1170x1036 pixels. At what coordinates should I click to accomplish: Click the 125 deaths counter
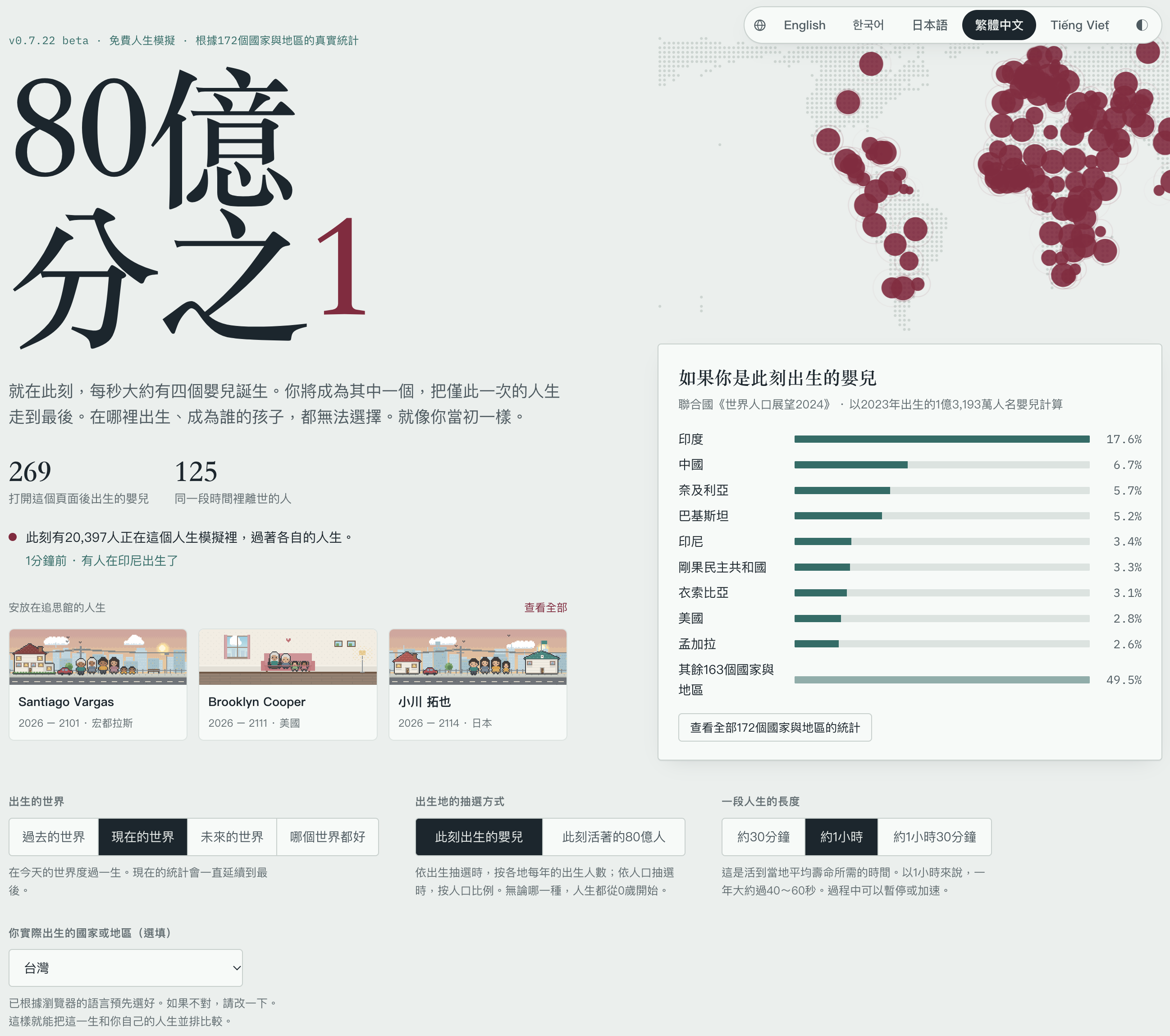tap(196, 472)
